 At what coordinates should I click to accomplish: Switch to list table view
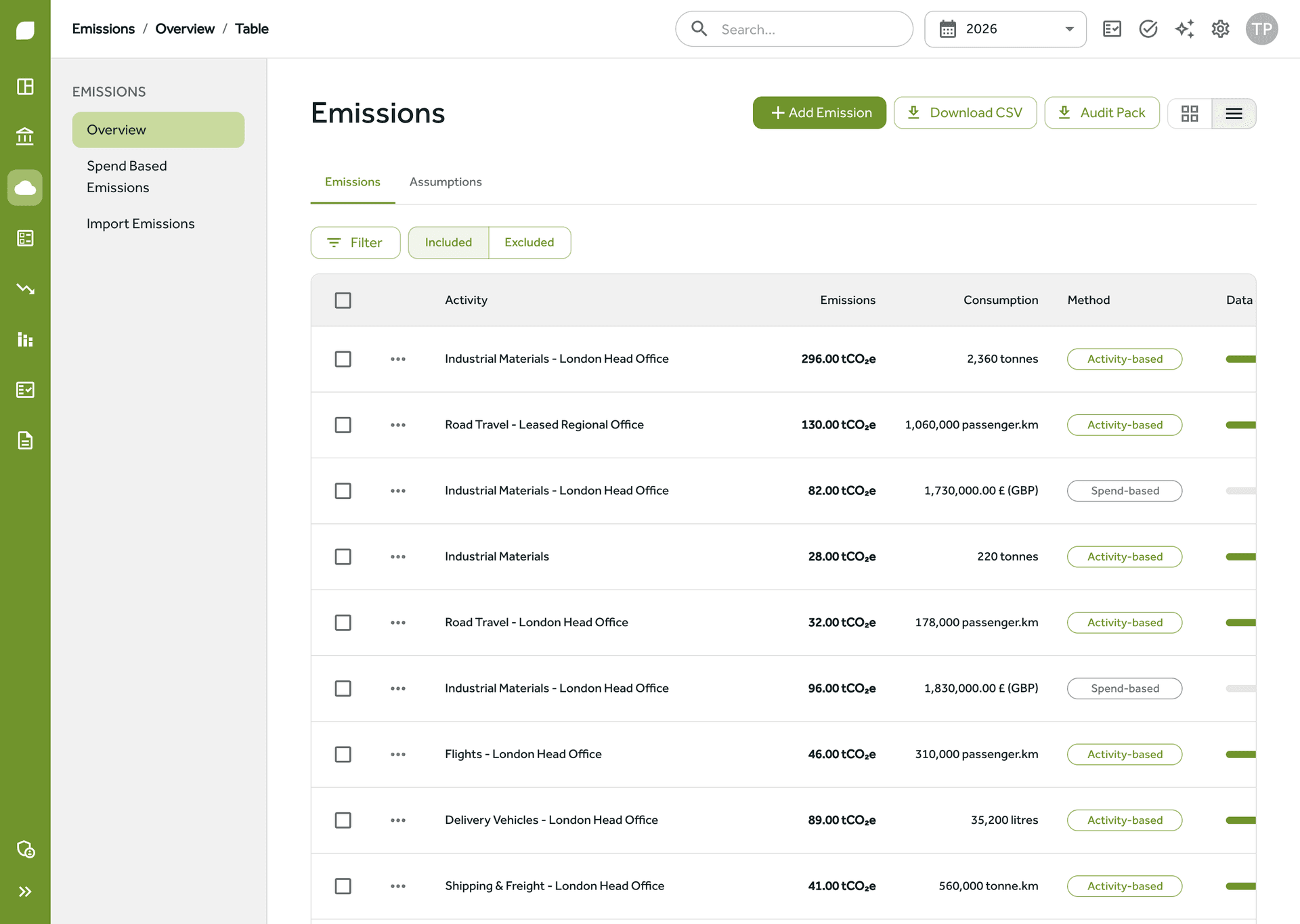pyautogui.click(x=1234, y=113)
